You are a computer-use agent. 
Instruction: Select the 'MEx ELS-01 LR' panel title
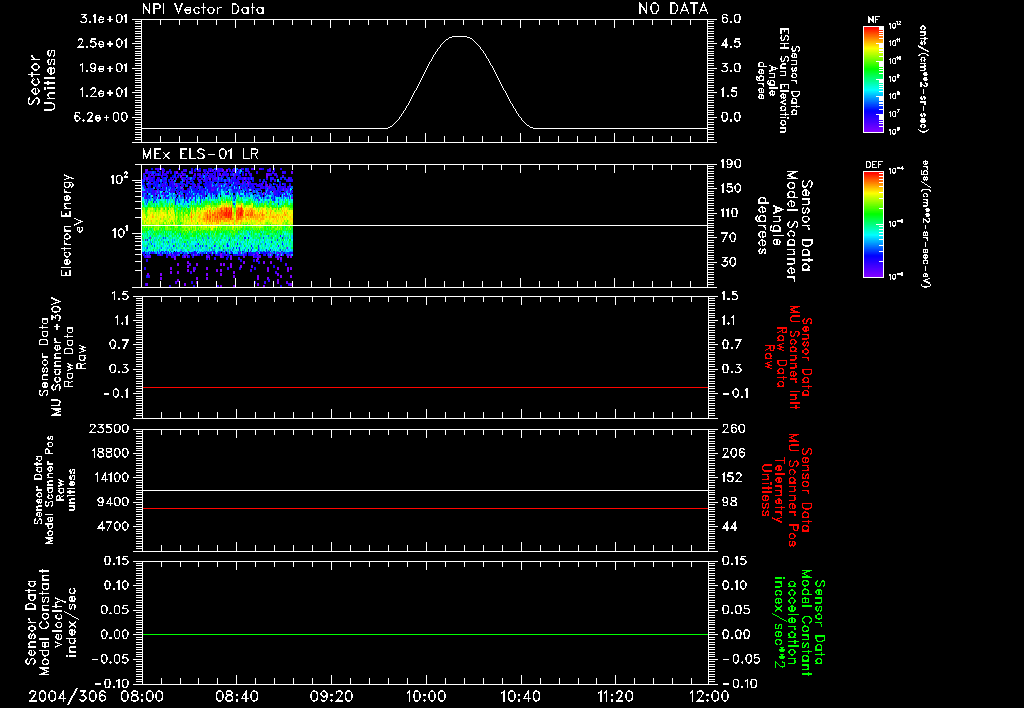tap(200, 154)
